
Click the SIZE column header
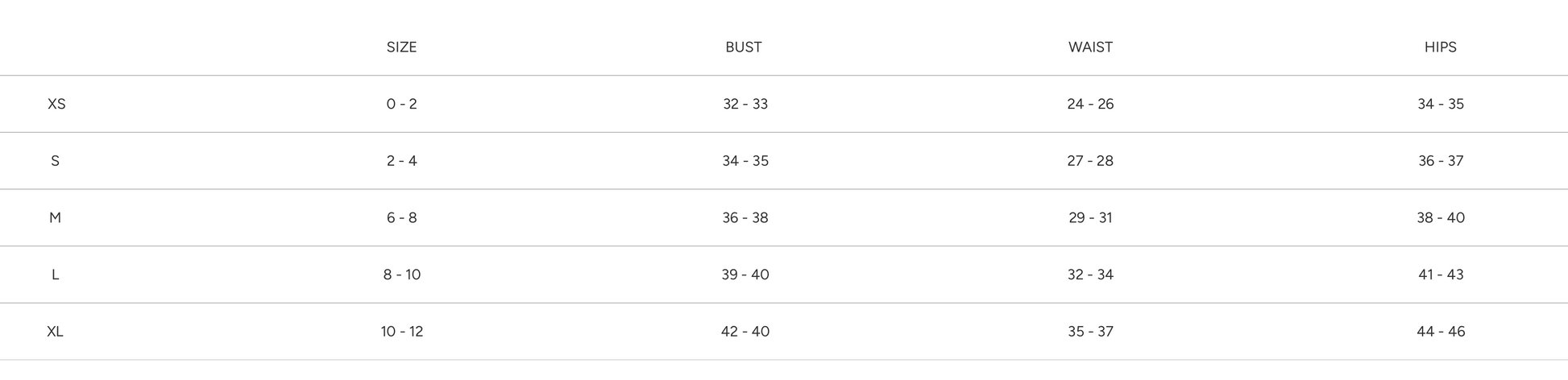point(401,47)
